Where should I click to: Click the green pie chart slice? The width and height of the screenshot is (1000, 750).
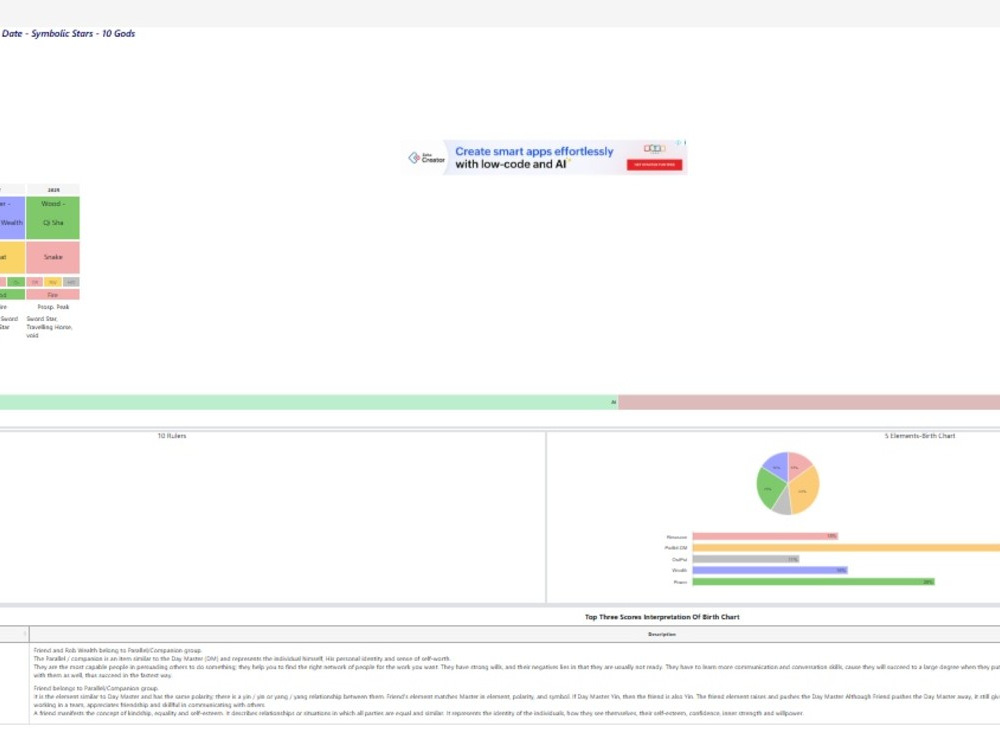769,488
